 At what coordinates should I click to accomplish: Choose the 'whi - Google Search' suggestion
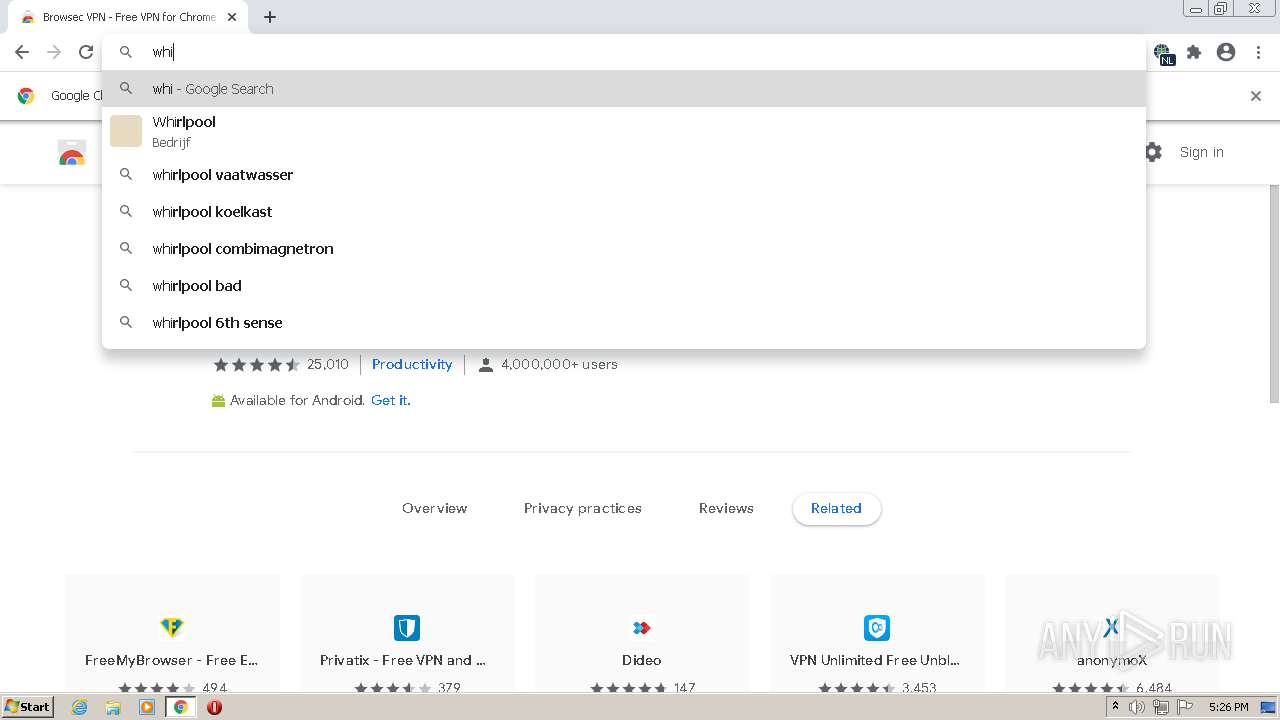[x=624, y=88]
